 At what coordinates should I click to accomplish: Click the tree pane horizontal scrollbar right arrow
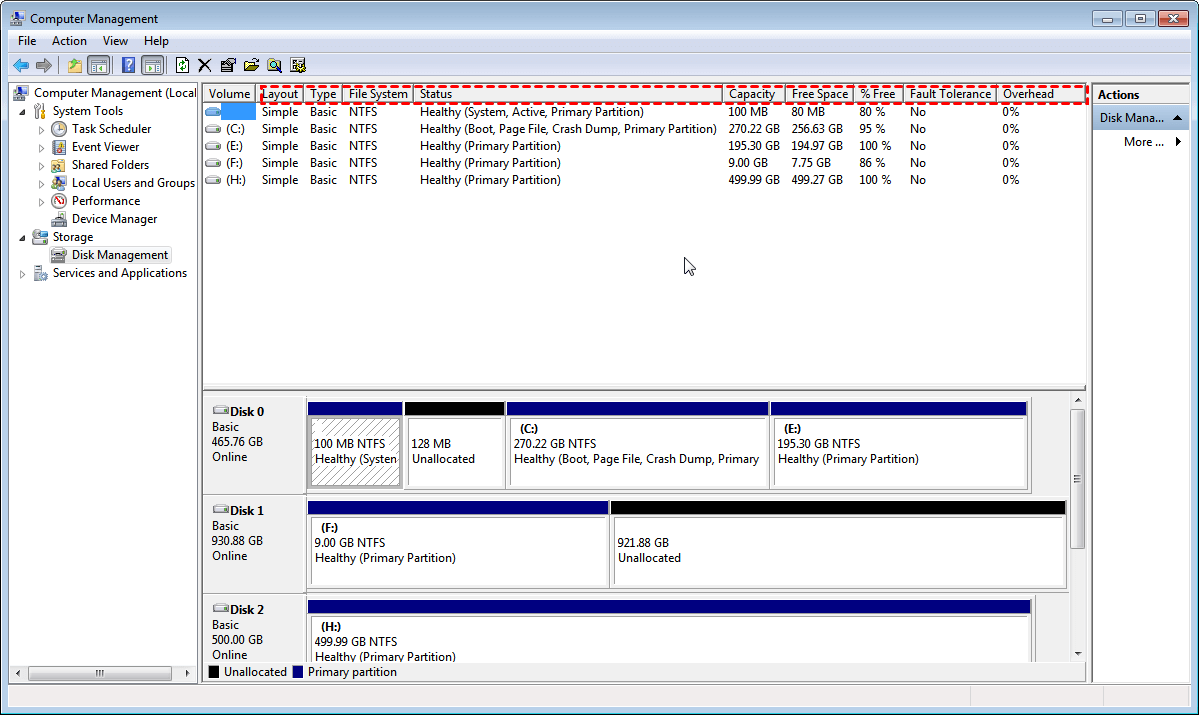[x=187, y=673]
